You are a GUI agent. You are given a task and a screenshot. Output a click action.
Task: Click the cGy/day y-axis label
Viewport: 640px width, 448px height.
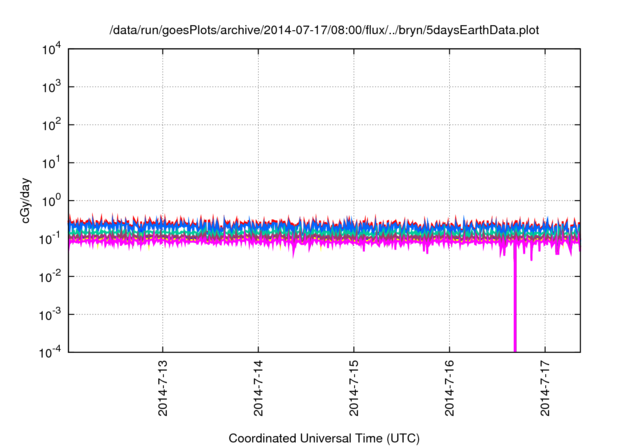[x=26, y=200]
